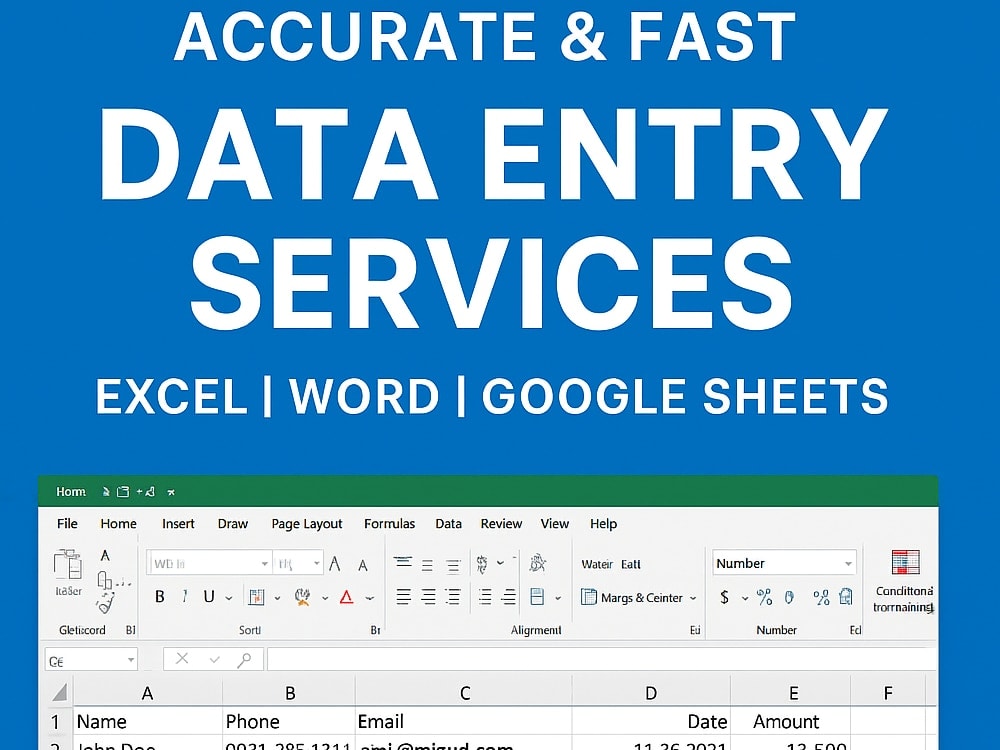
Task: Open Conditional Formatting via the red table icon
Action: tap(905, 562)
